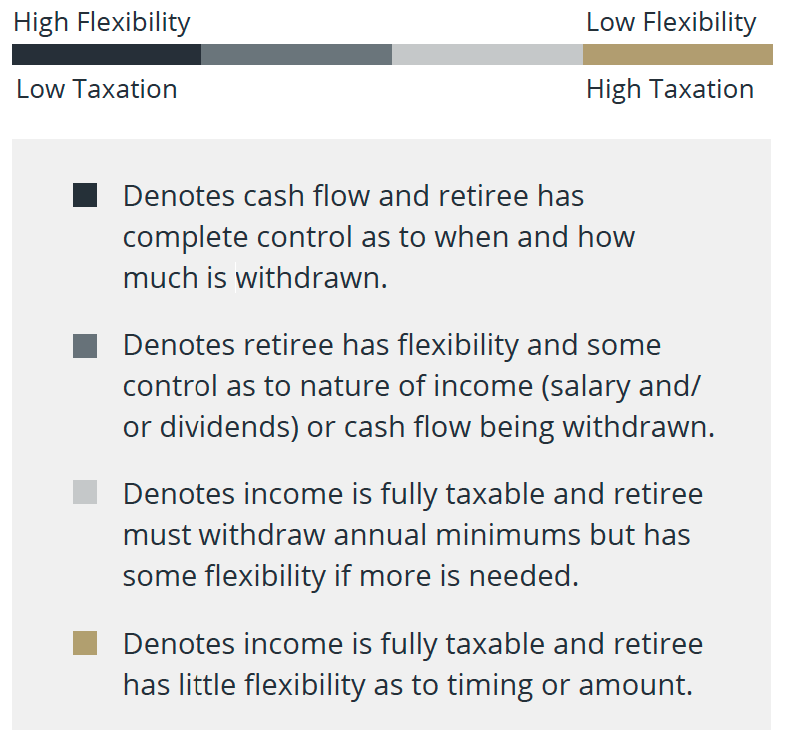The height and width of the screenshot is (753, 786).
Task: Click the light gray legend square
Action: (85, 492)
